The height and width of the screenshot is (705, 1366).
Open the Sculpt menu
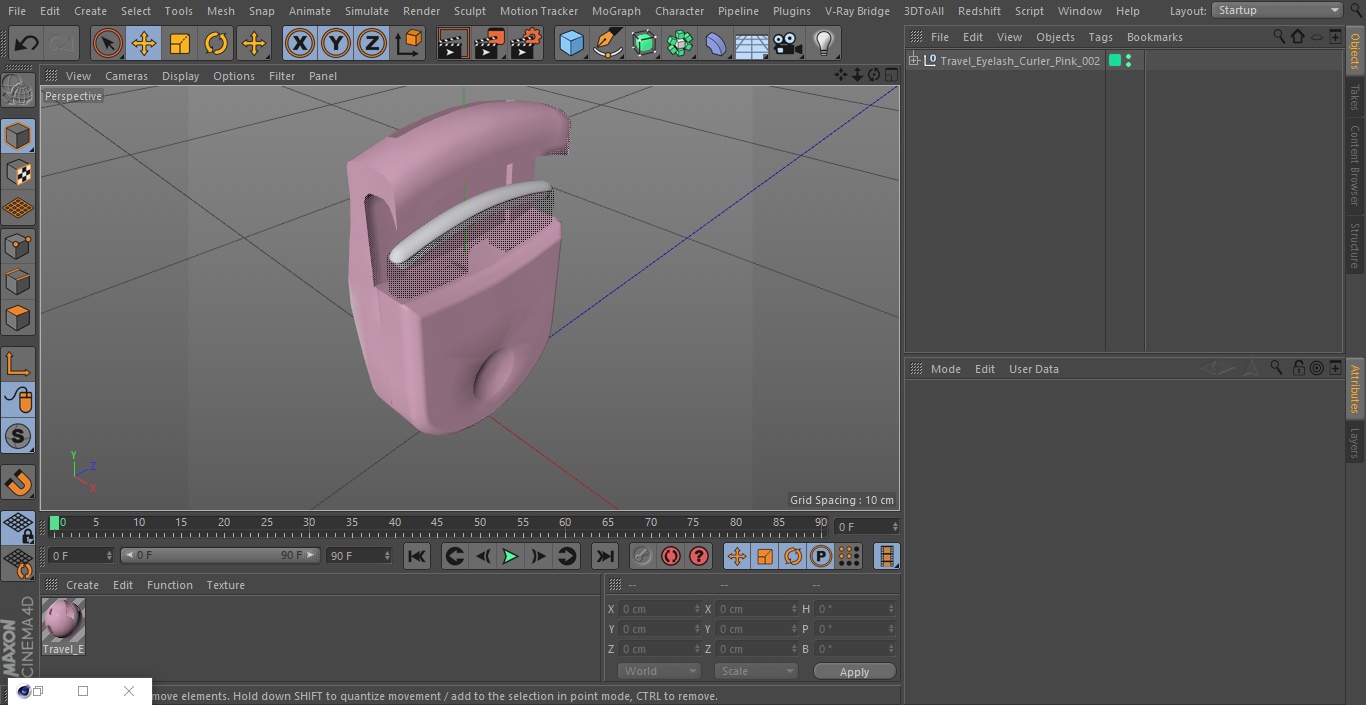(x=470, y=11)
